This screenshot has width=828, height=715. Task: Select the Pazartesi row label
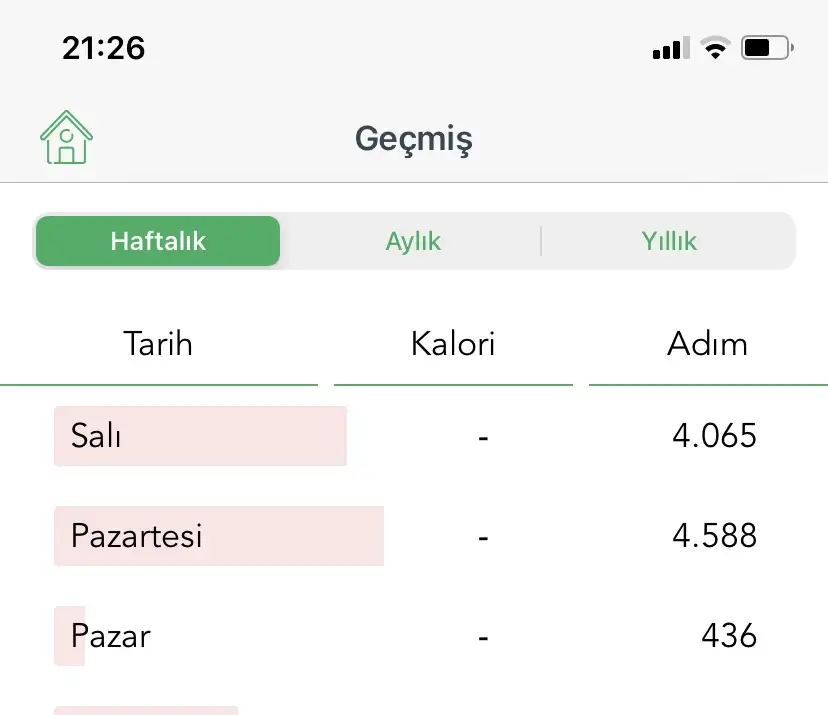pyautogui.click(x=136, y=536)
